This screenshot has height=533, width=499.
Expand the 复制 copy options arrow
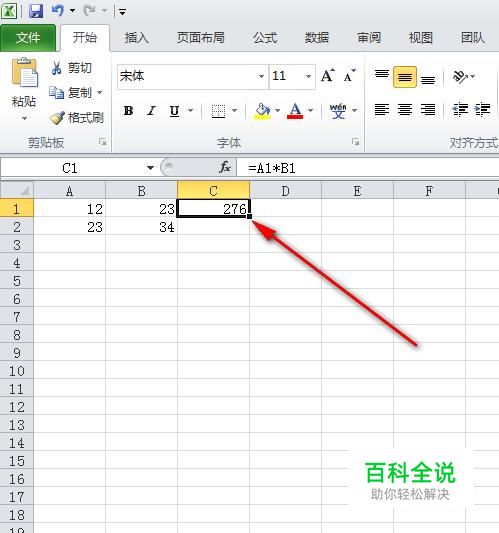coord(100,92)
